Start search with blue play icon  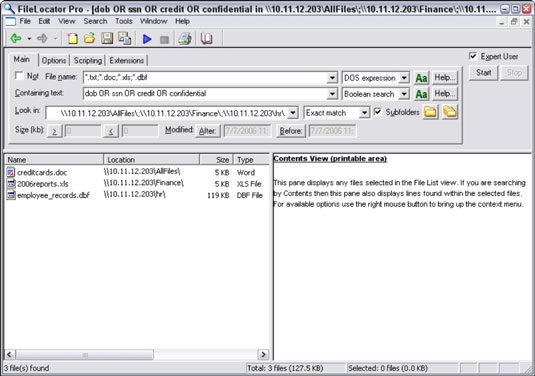[x=147, y=39]
